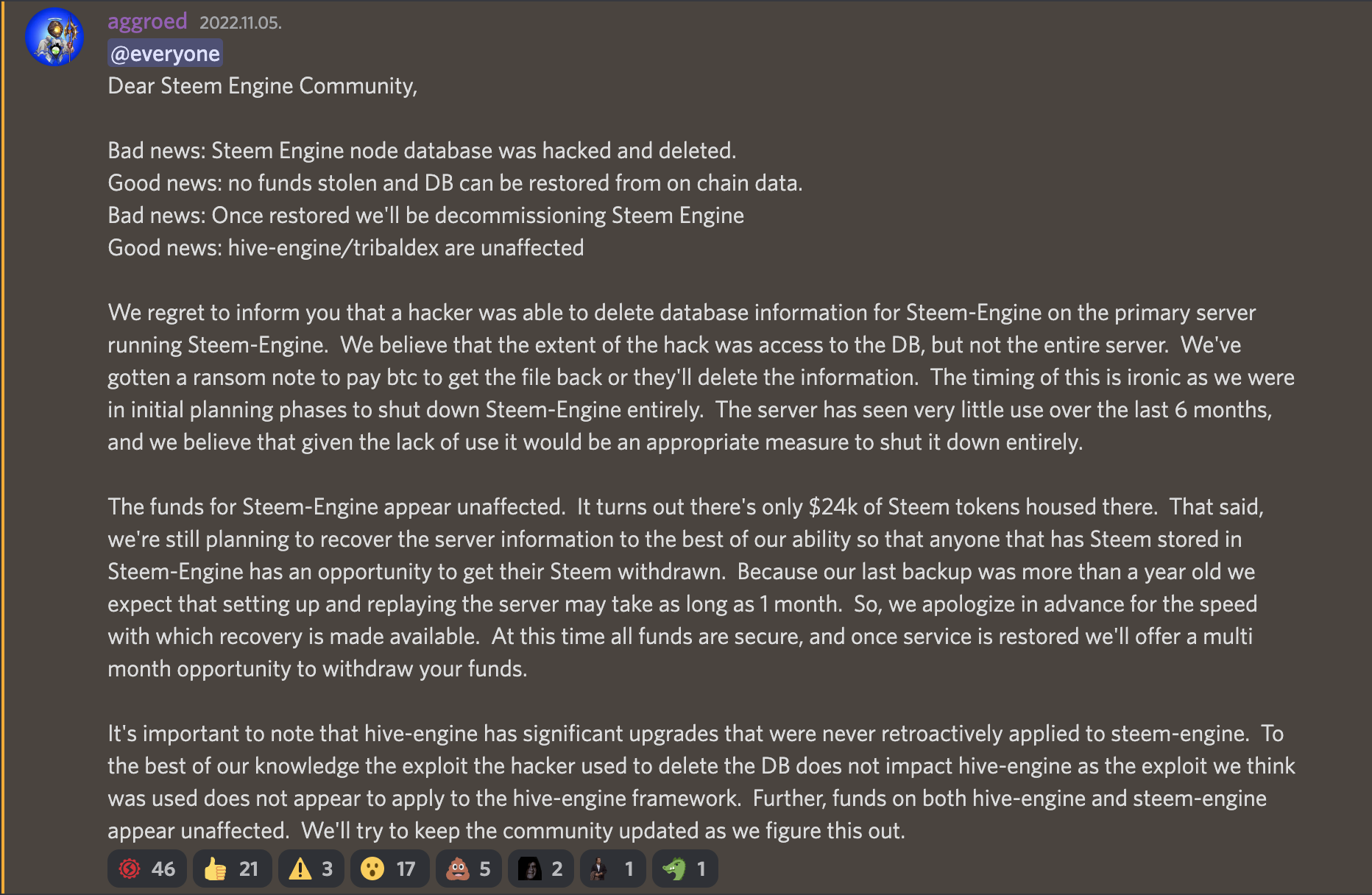Click the aggroed username

[147, 21]
